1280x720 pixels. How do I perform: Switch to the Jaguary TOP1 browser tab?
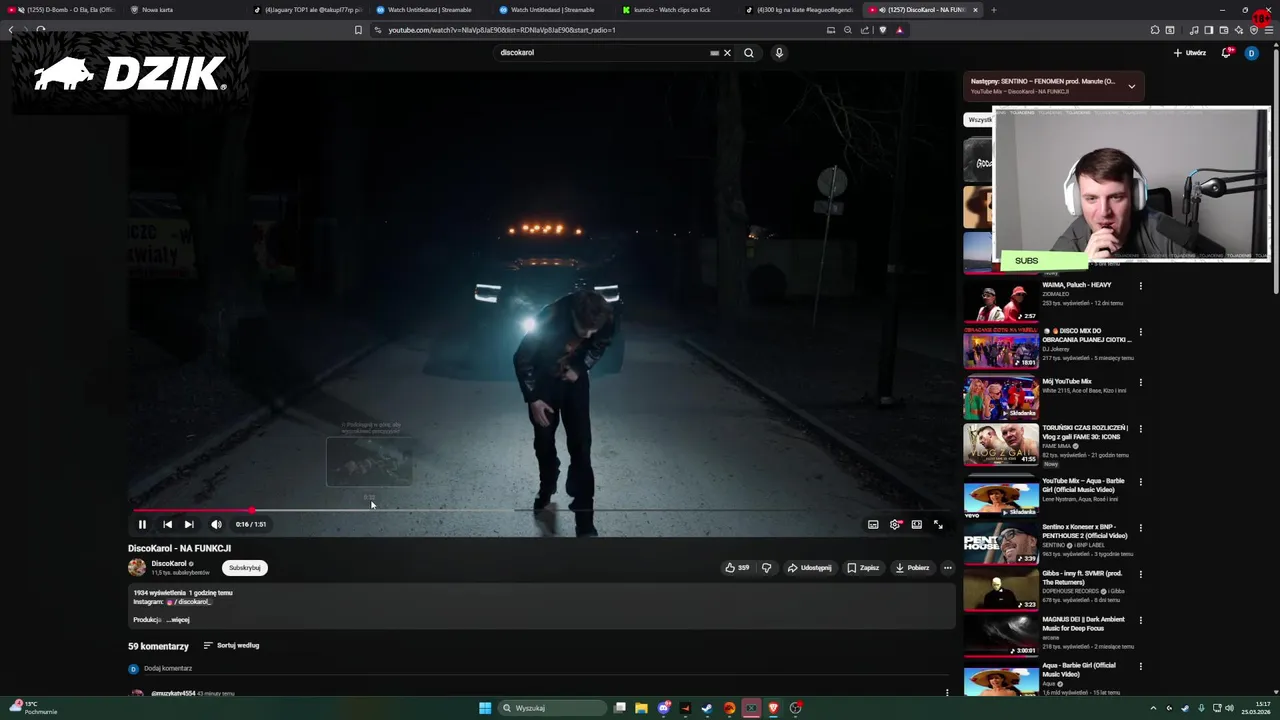pos(305,10)
